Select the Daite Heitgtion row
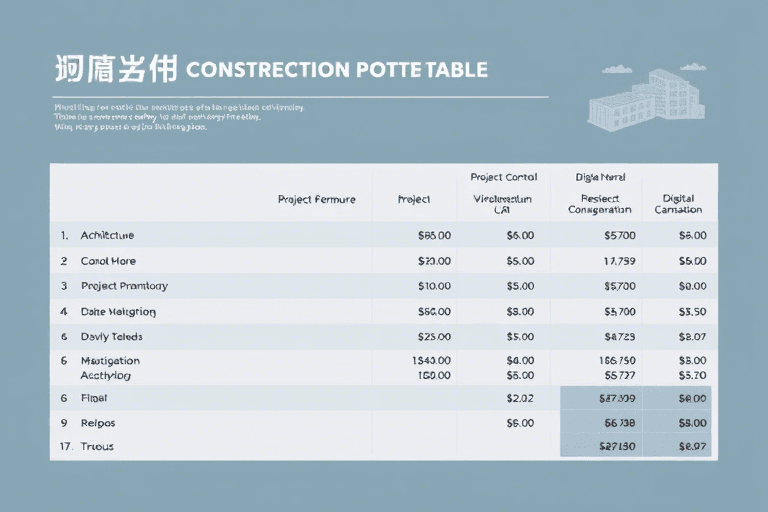 pyautogui.click(x=384, y=312)
